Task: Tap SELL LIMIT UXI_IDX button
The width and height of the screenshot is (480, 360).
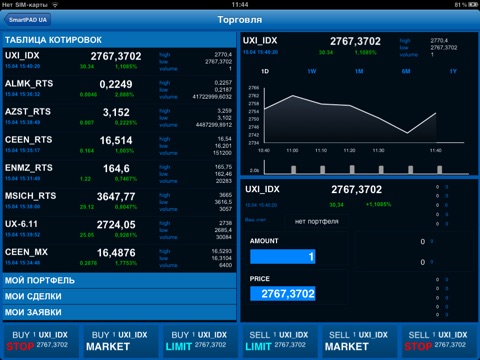Action: click(x=279, y=341)
